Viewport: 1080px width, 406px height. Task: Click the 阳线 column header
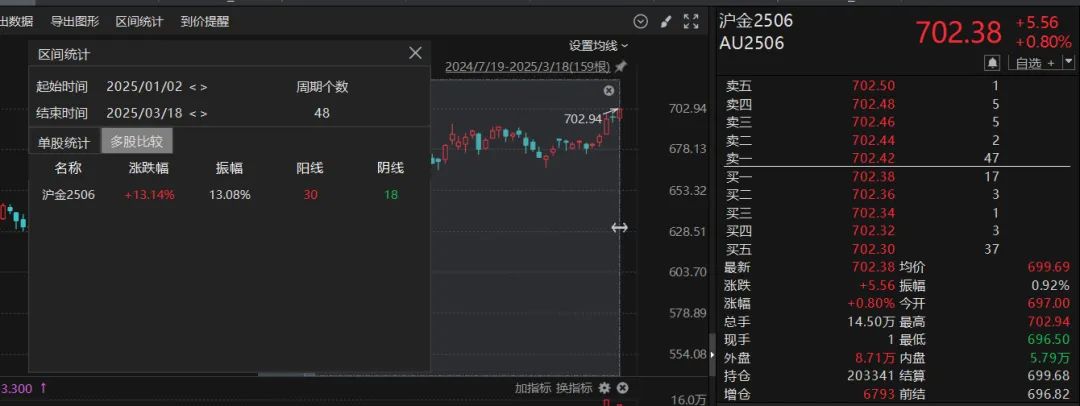point(310,168)
